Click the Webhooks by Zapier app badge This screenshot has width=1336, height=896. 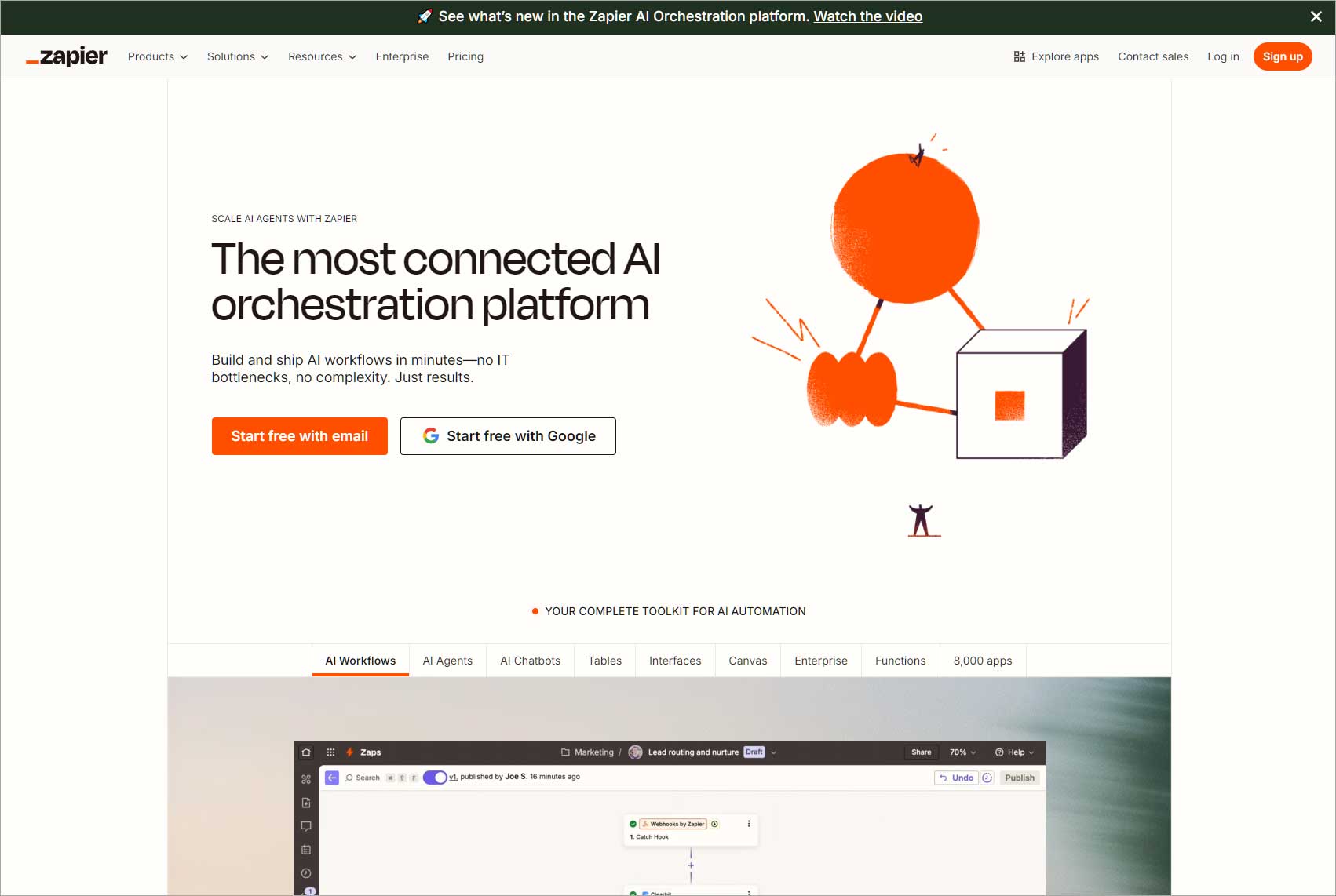(673, 824)
